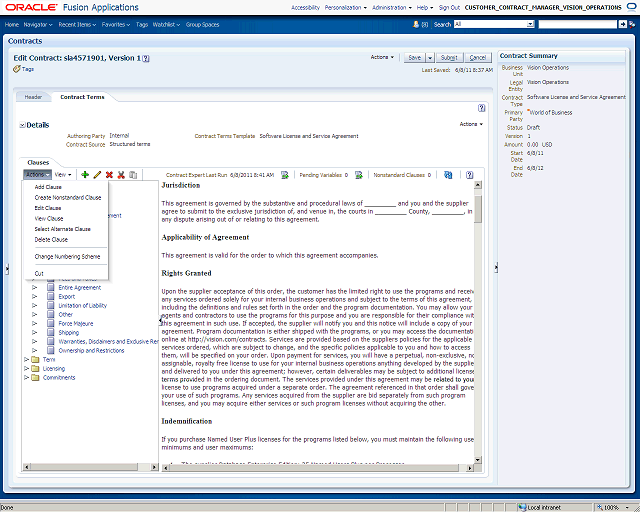The height and width of the screenshot is (512, 640).
Task: Click the Tags icon under the contract title
Action: click(16, 69)
